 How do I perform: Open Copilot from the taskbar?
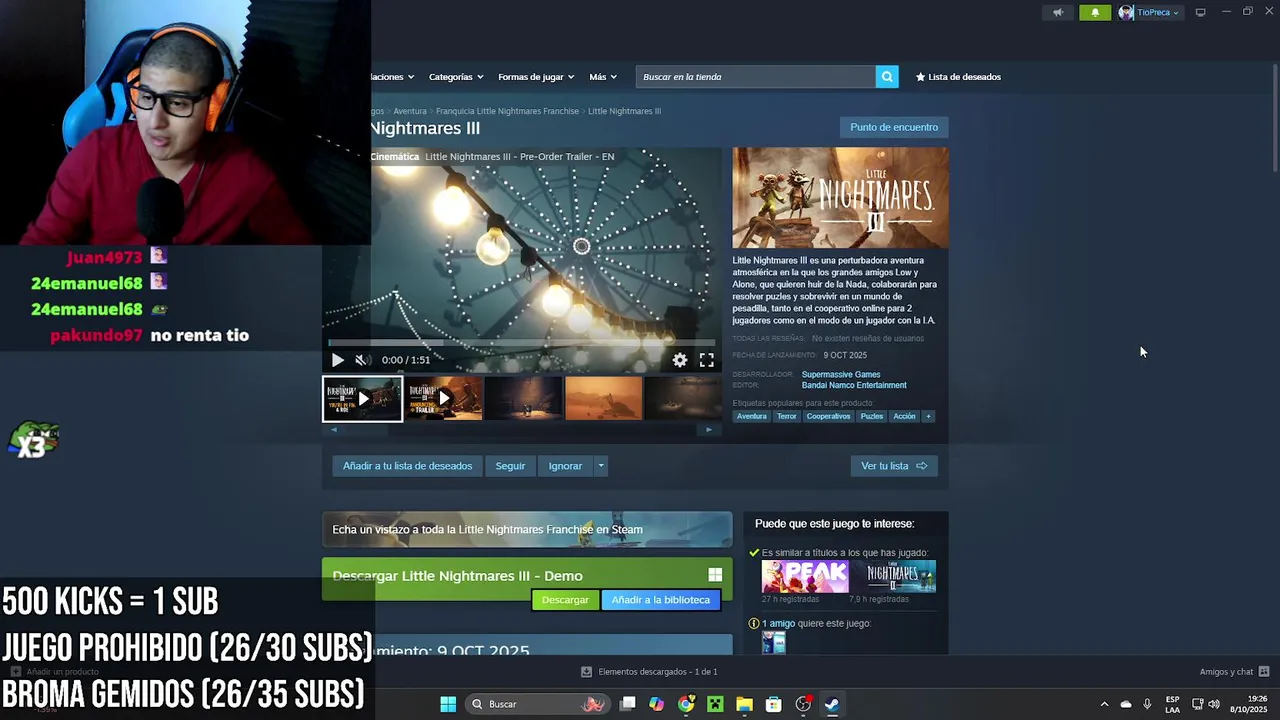pos(656,704)
